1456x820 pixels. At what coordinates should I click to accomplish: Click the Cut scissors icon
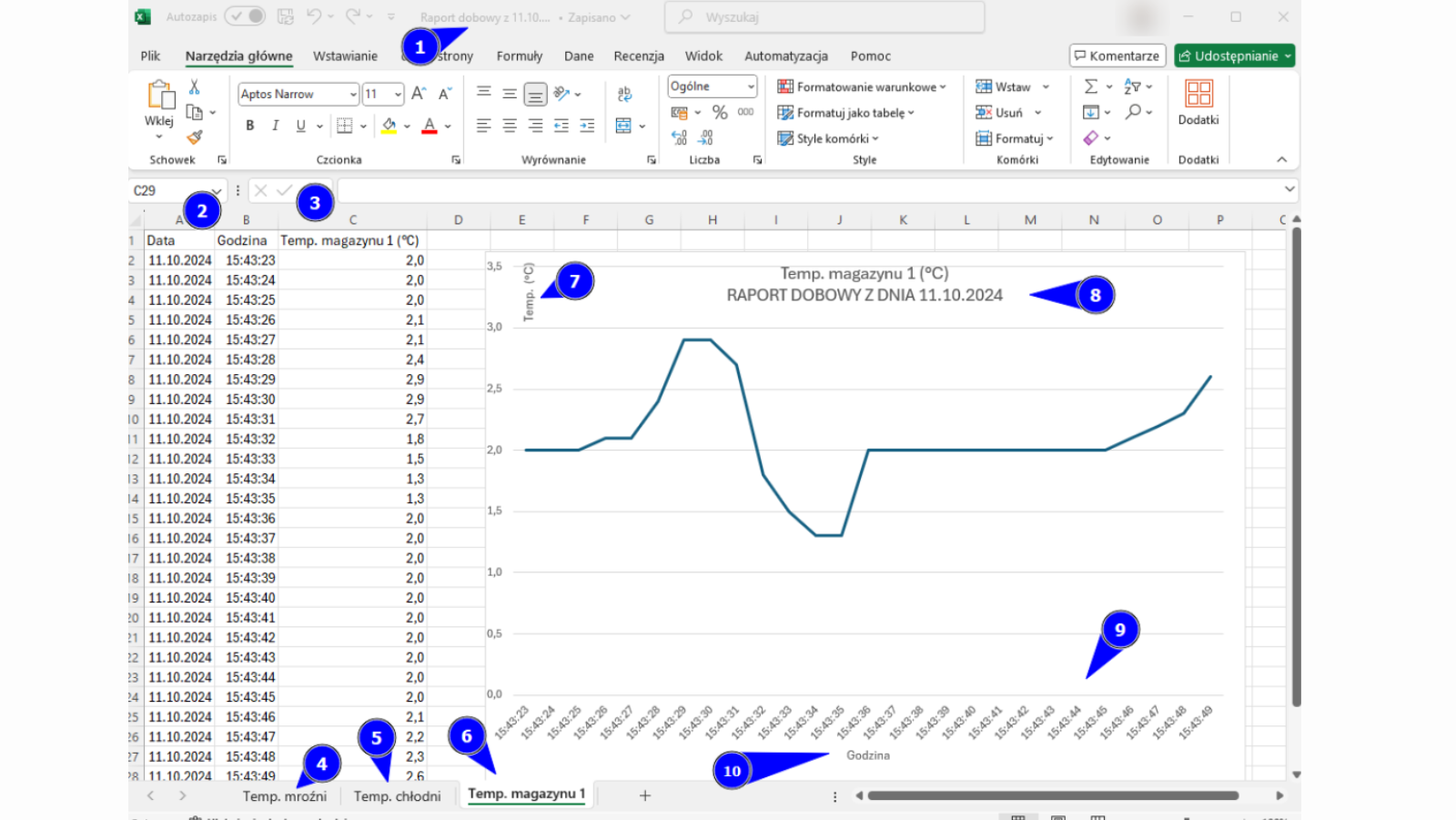[194, 86]
